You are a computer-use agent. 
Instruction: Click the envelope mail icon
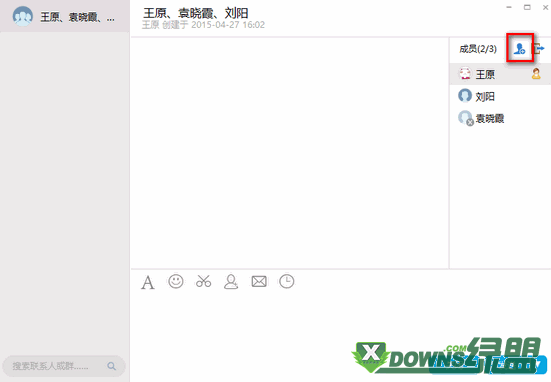tap(259, 281)
